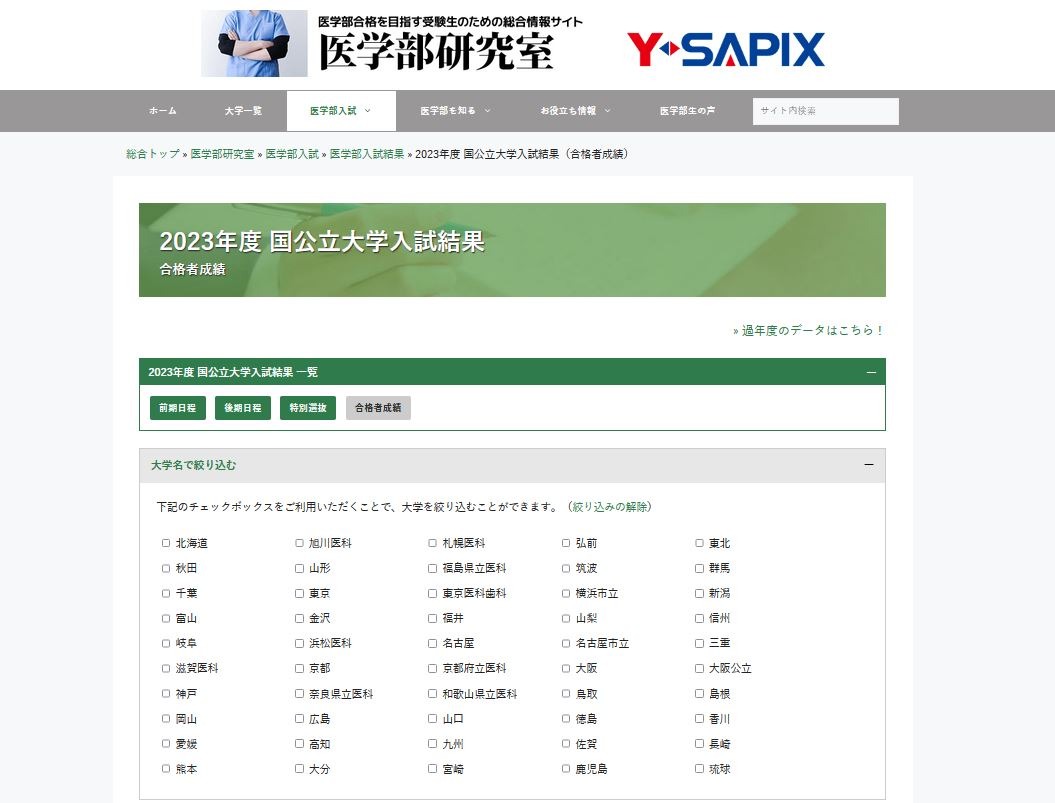Open the 大学一覧 menu item
The height and width of the screenshot is (803, 1055).
click(243, 111)
